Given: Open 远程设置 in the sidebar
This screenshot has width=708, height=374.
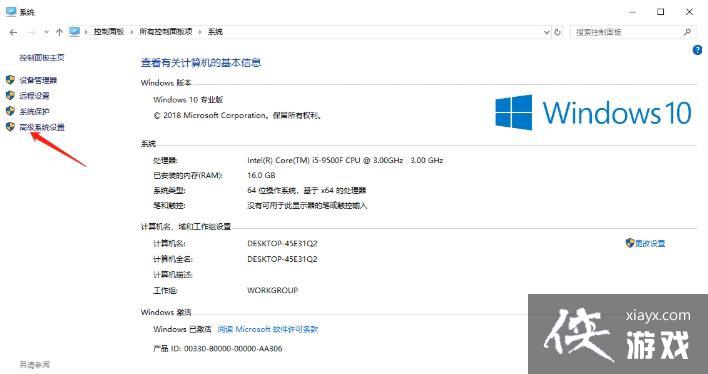Looking at the screenshot, I should [34, 96].
